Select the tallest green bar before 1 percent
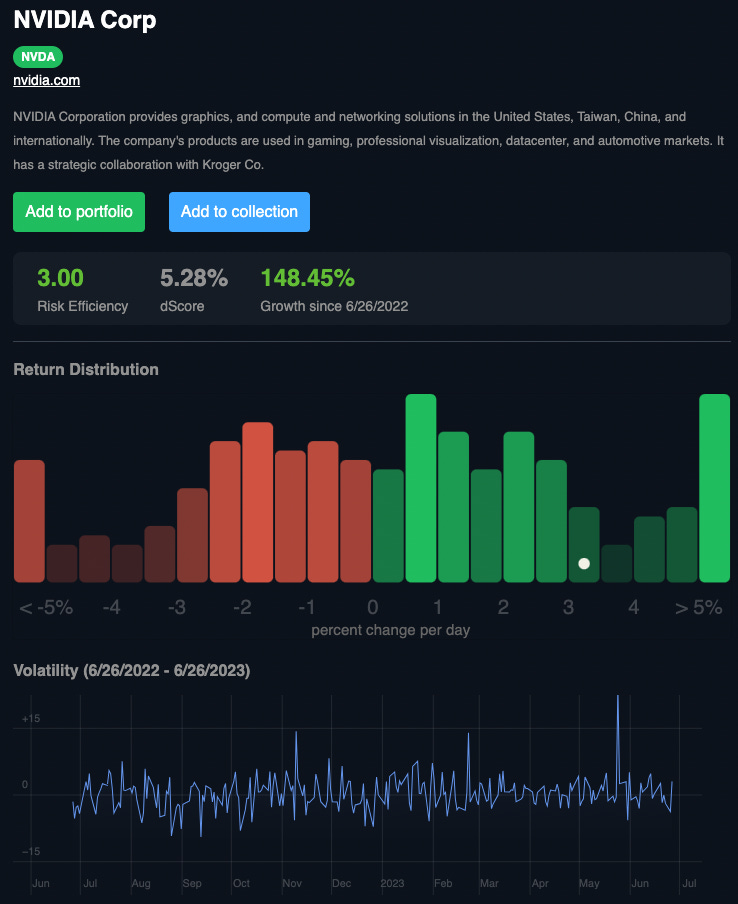 tap(421, 488)
